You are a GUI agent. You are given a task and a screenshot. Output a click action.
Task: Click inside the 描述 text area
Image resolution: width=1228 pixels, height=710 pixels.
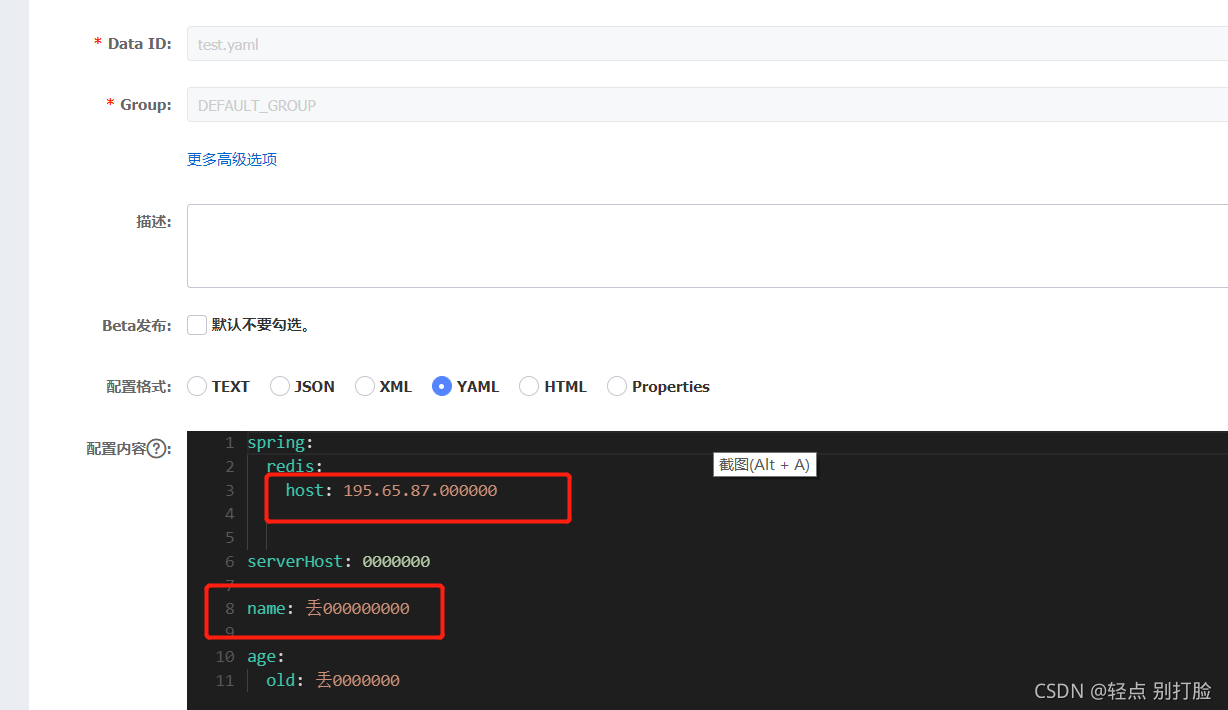[x=707, y=246]
